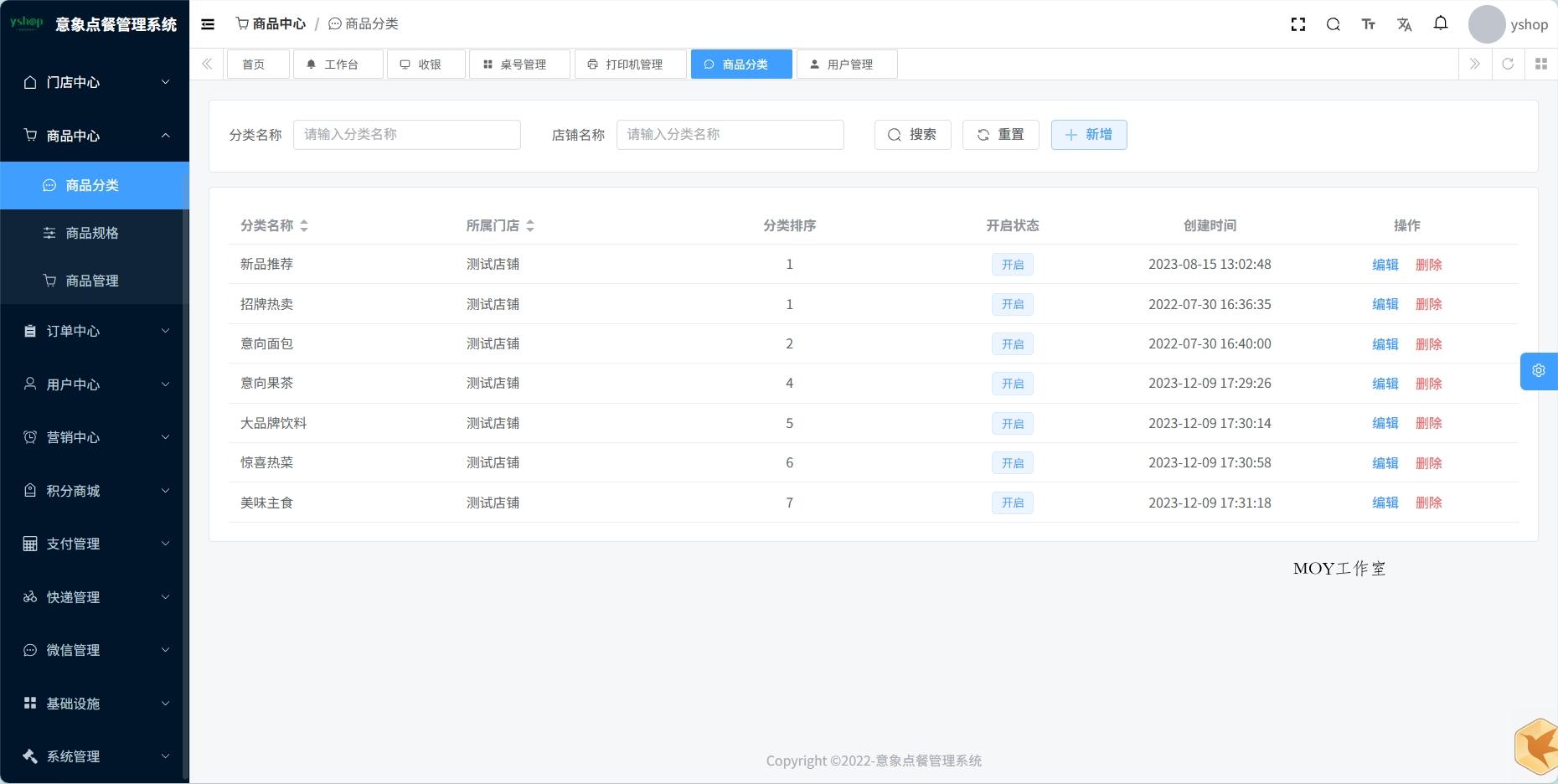Switch to the 用户管理 tab
Image resolution: width=1558 pixels, height=784 pixels.
tap(846, 64)
